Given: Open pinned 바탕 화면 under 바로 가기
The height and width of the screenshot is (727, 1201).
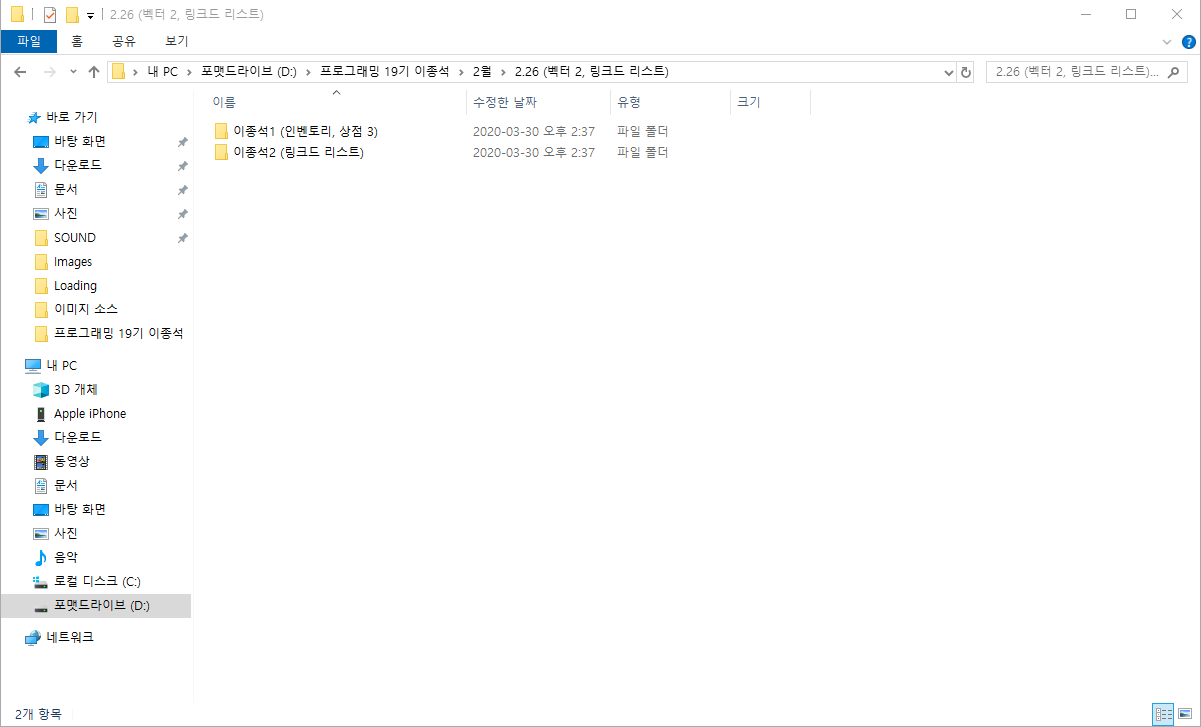Looking at the screenshot, I should [79, 141].
